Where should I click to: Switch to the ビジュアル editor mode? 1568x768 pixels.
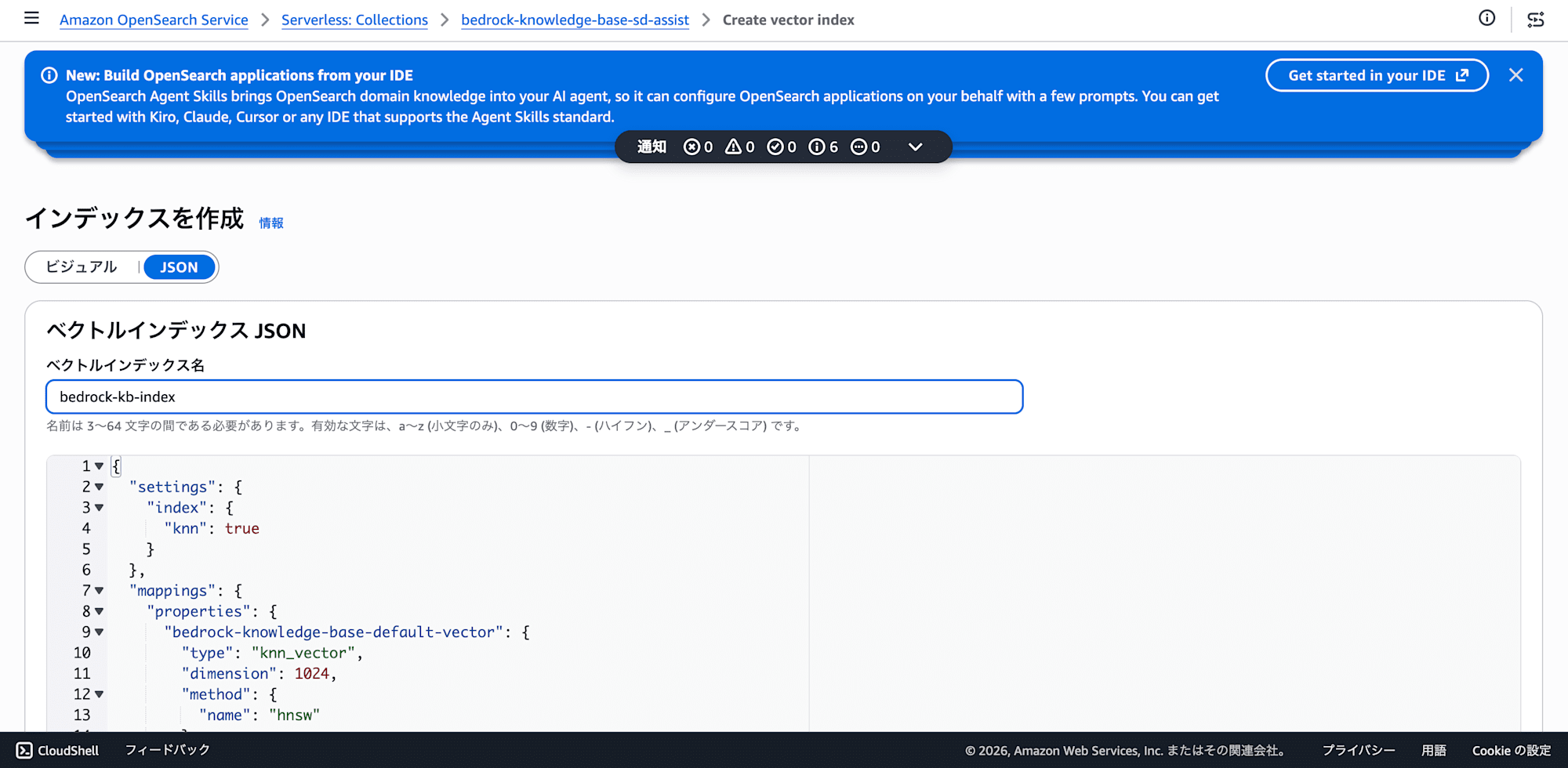pos(82,267)
